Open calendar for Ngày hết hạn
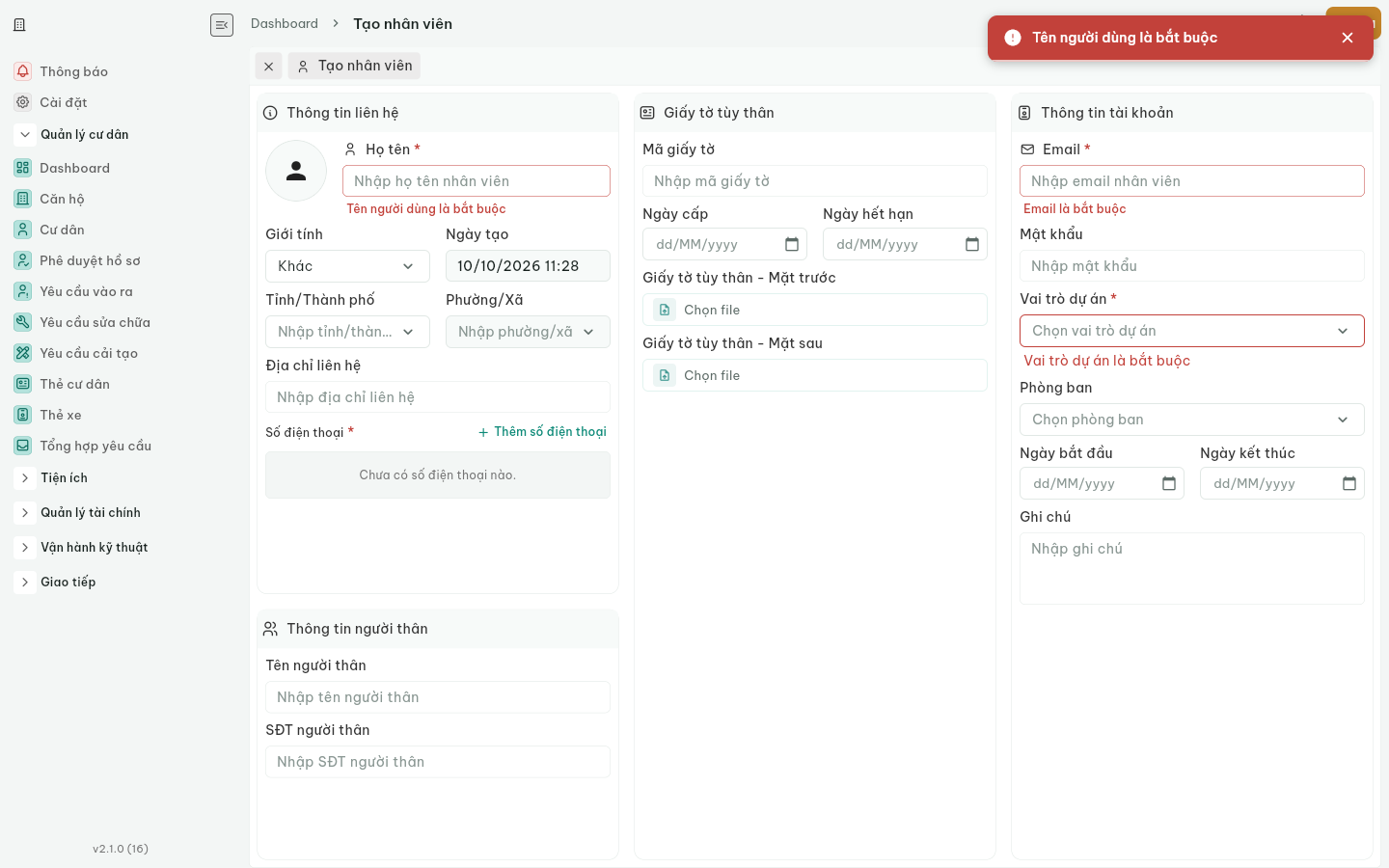 tap(972, 245)
